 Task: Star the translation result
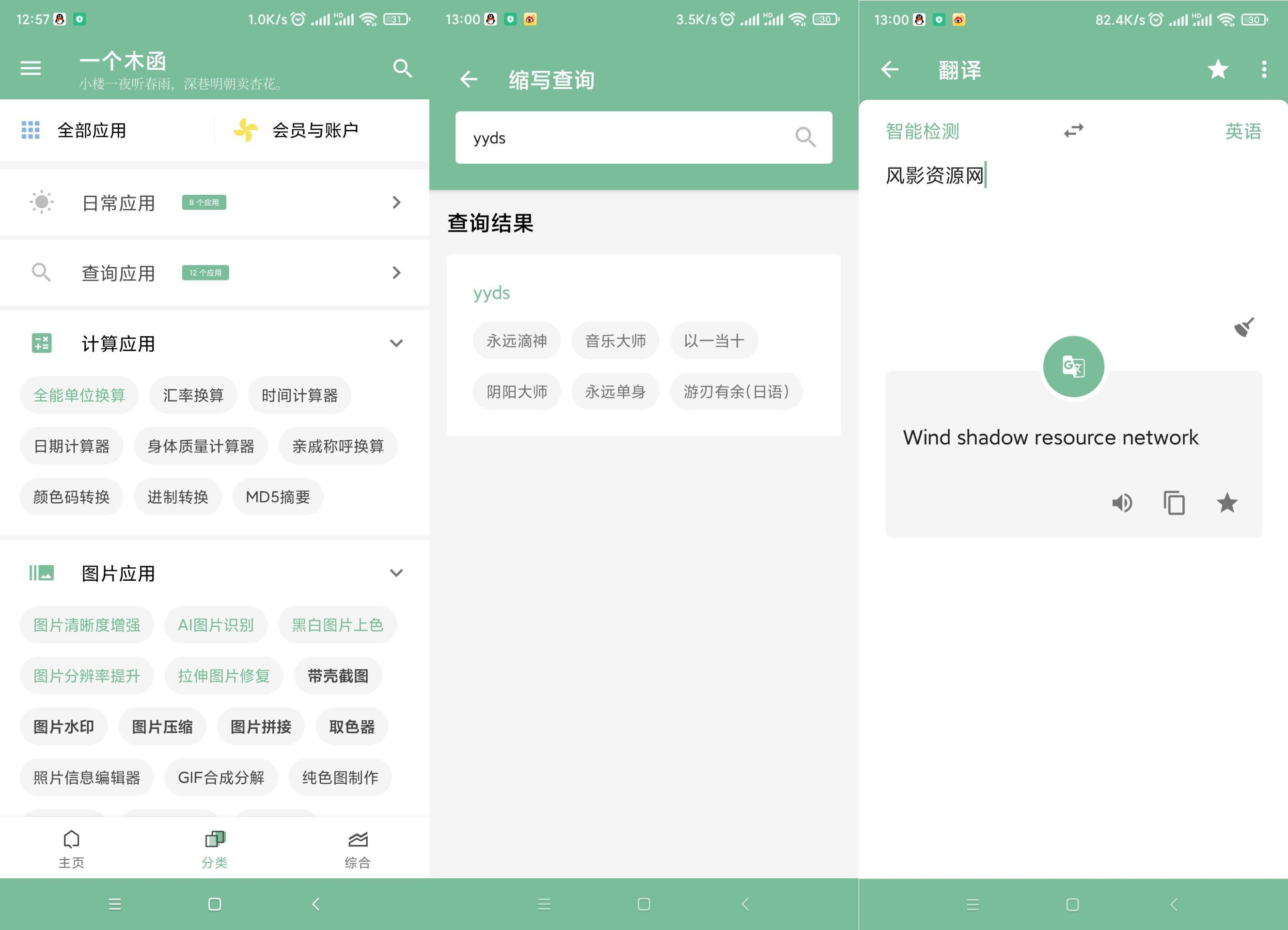1226,502
